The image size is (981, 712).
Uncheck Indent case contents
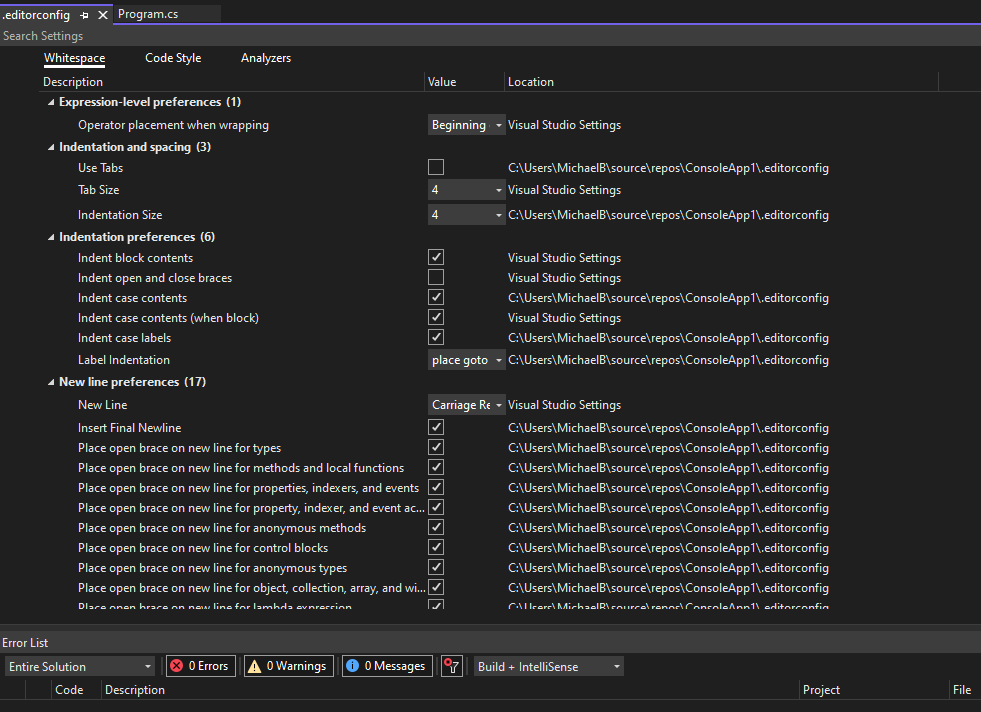tap(436, 297)
